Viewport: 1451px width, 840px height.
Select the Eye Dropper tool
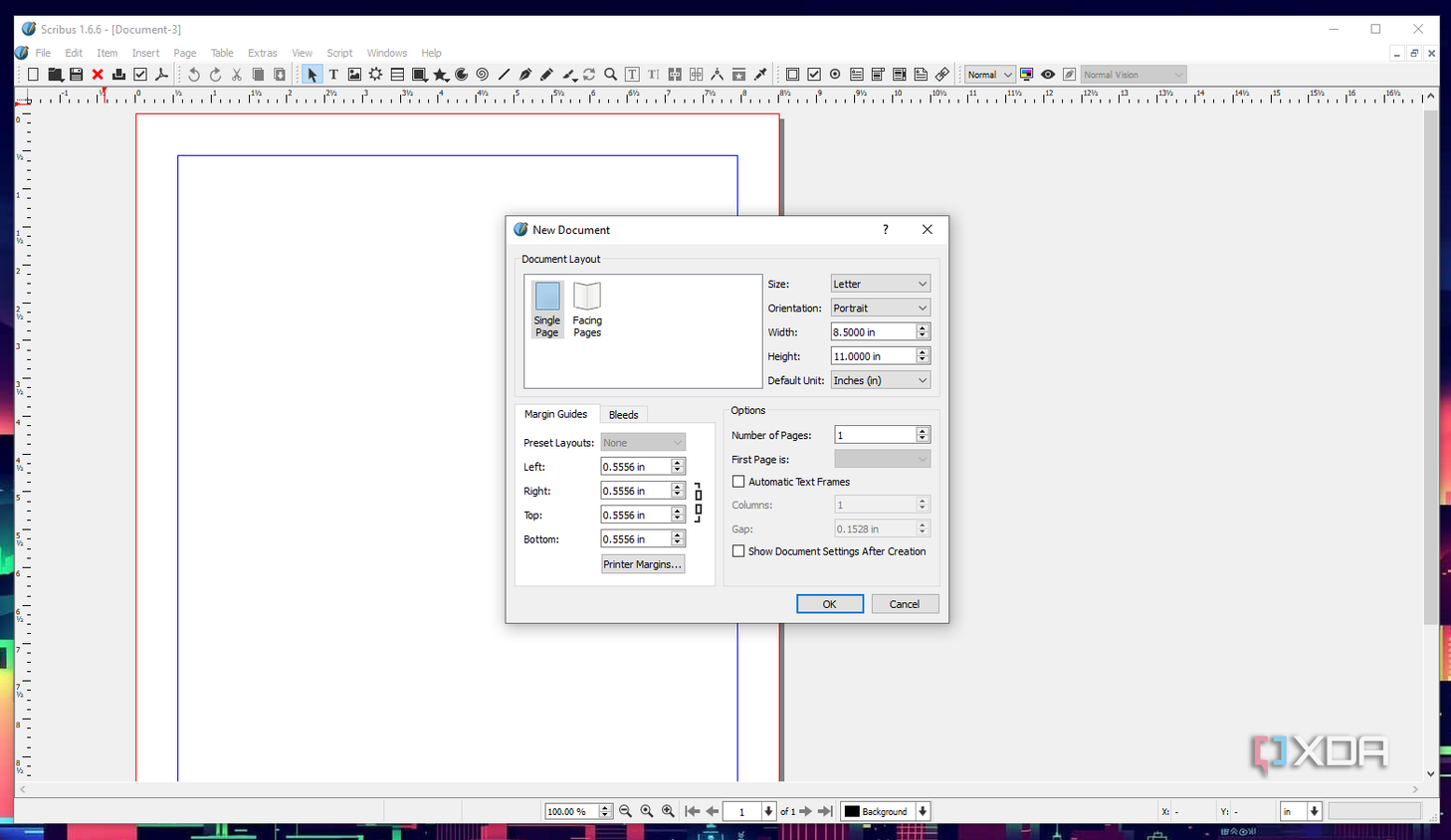(760, 75)
